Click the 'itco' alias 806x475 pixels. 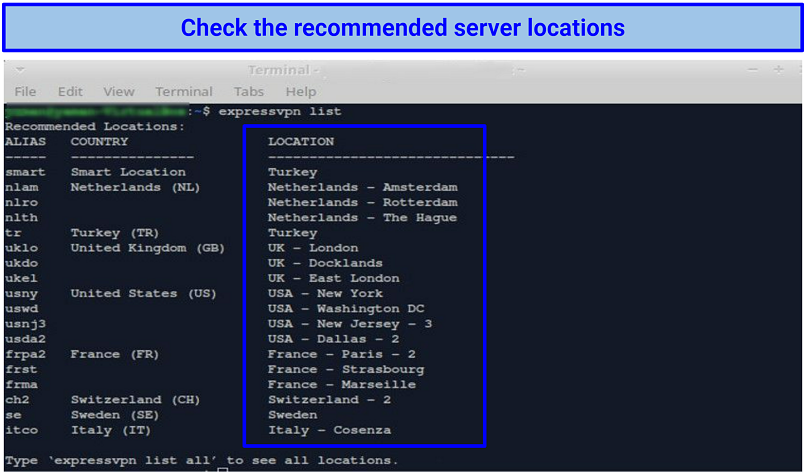pyautogui.click(x=22, y=430)
